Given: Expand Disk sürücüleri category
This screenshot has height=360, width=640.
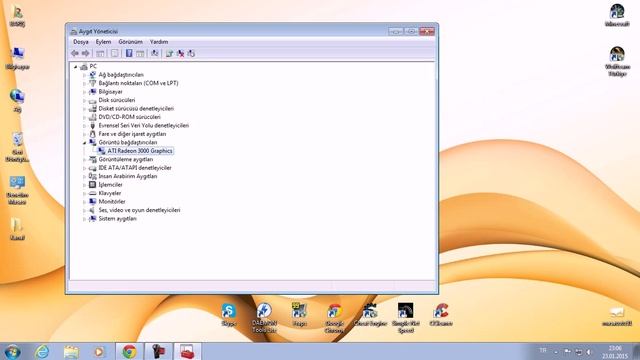Looking at the screenshot, I should coord(84,100).
